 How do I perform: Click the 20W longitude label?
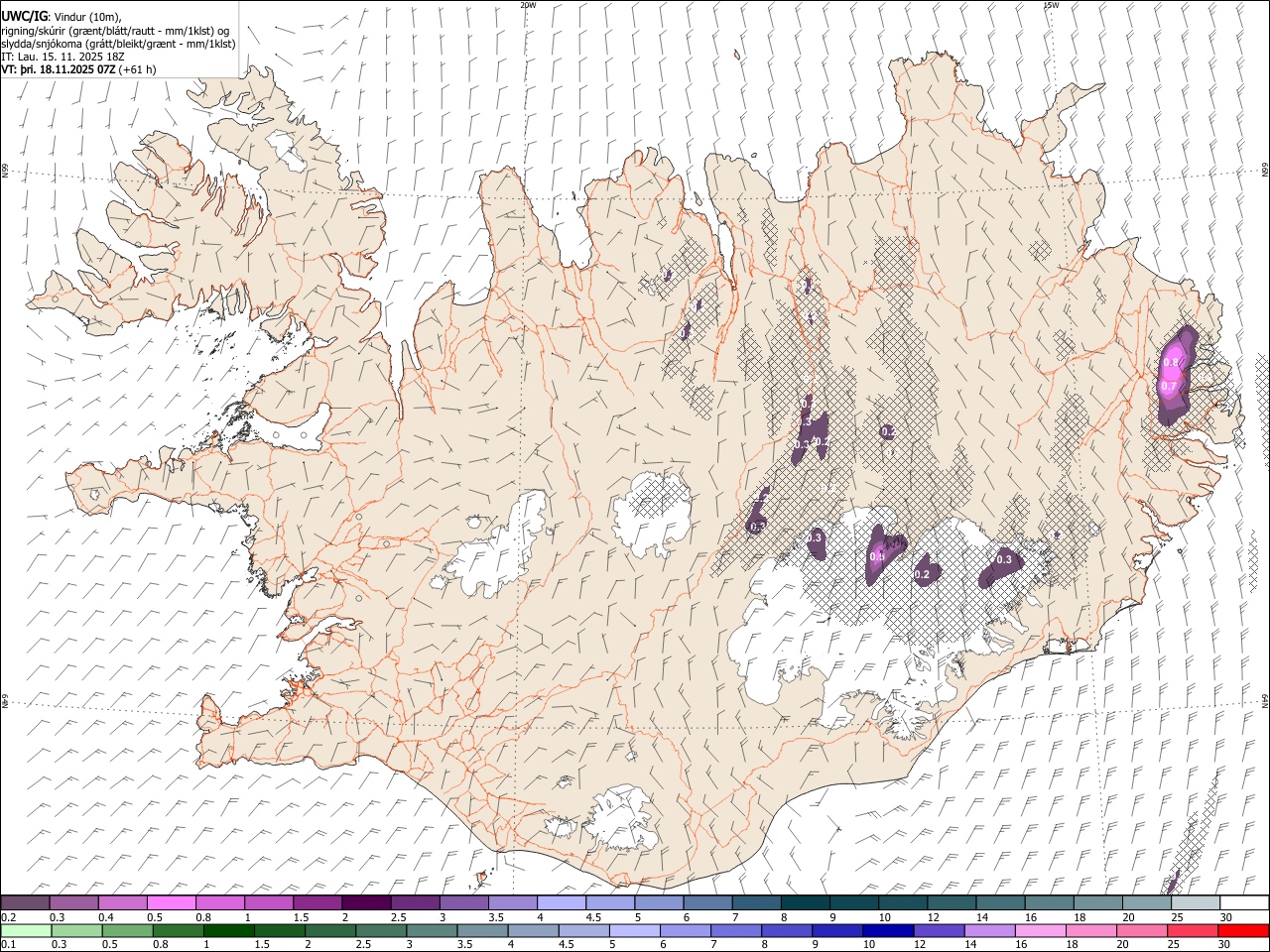click(x=528, y=5)
